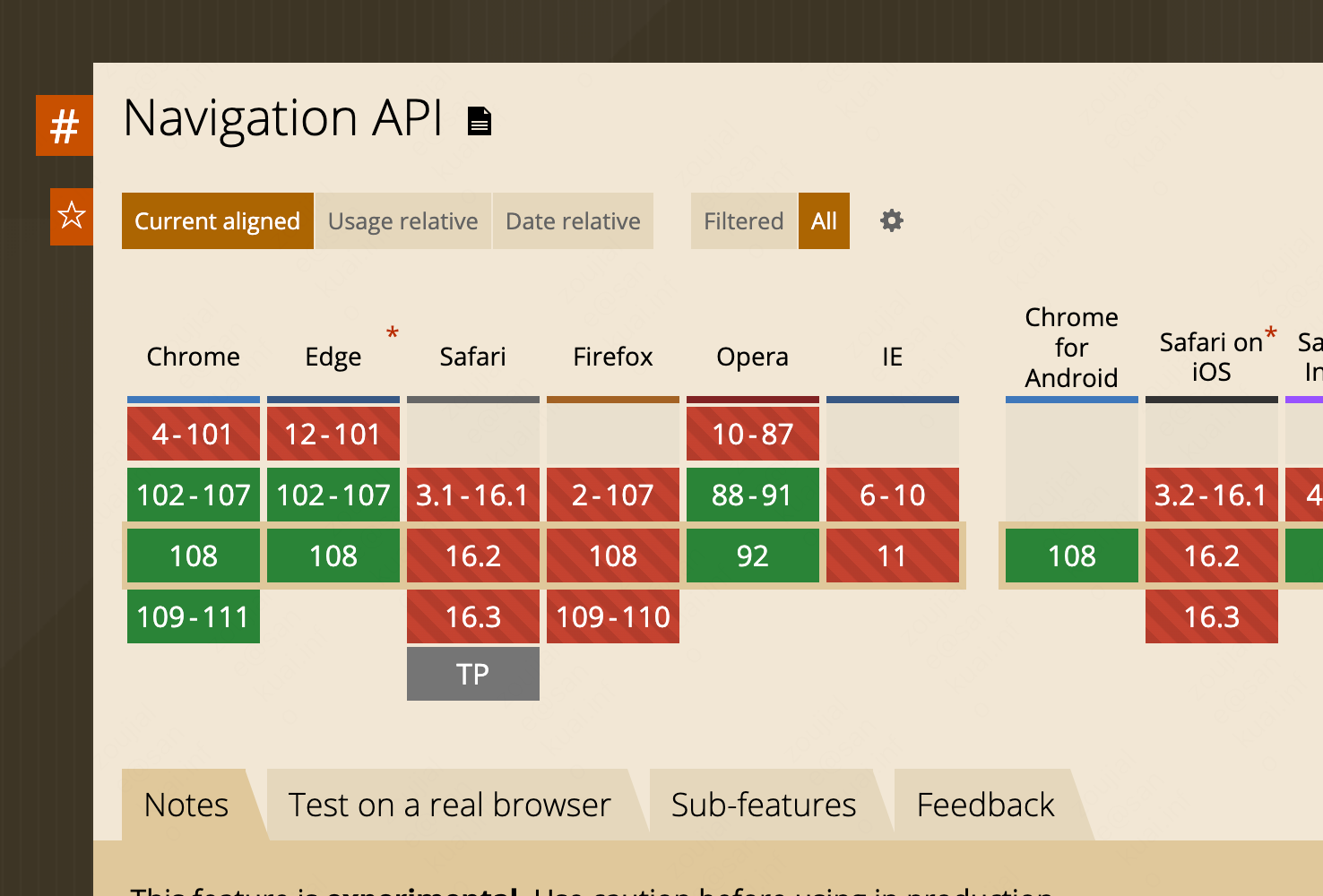The image size is (1323, 896).
Task: Click the Chrome column header
Action: click(194, 357)
